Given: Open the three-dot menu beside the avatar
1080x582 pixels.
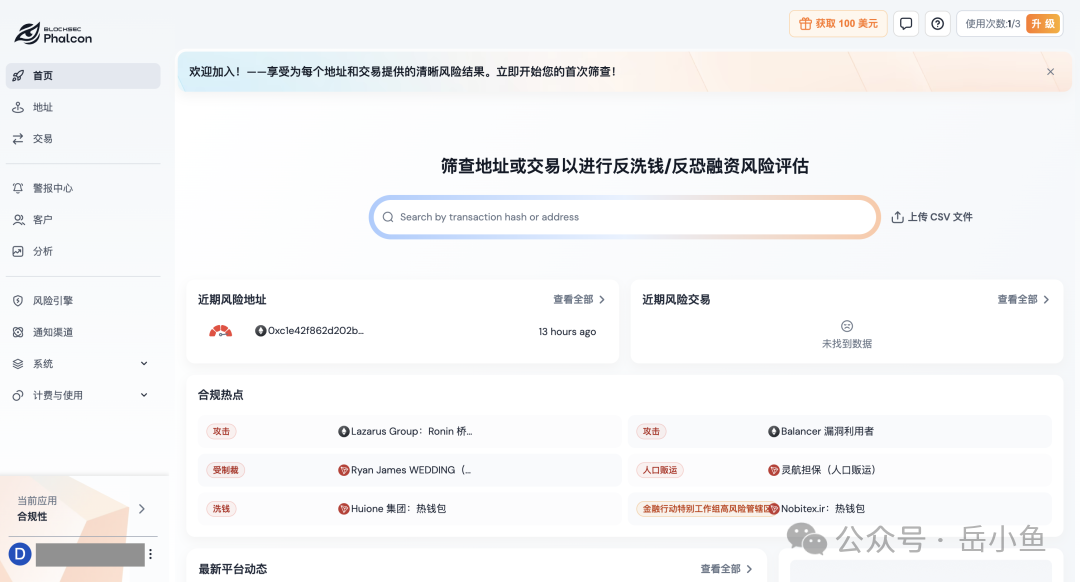Looking at the screenshot, I should point(150,553).
